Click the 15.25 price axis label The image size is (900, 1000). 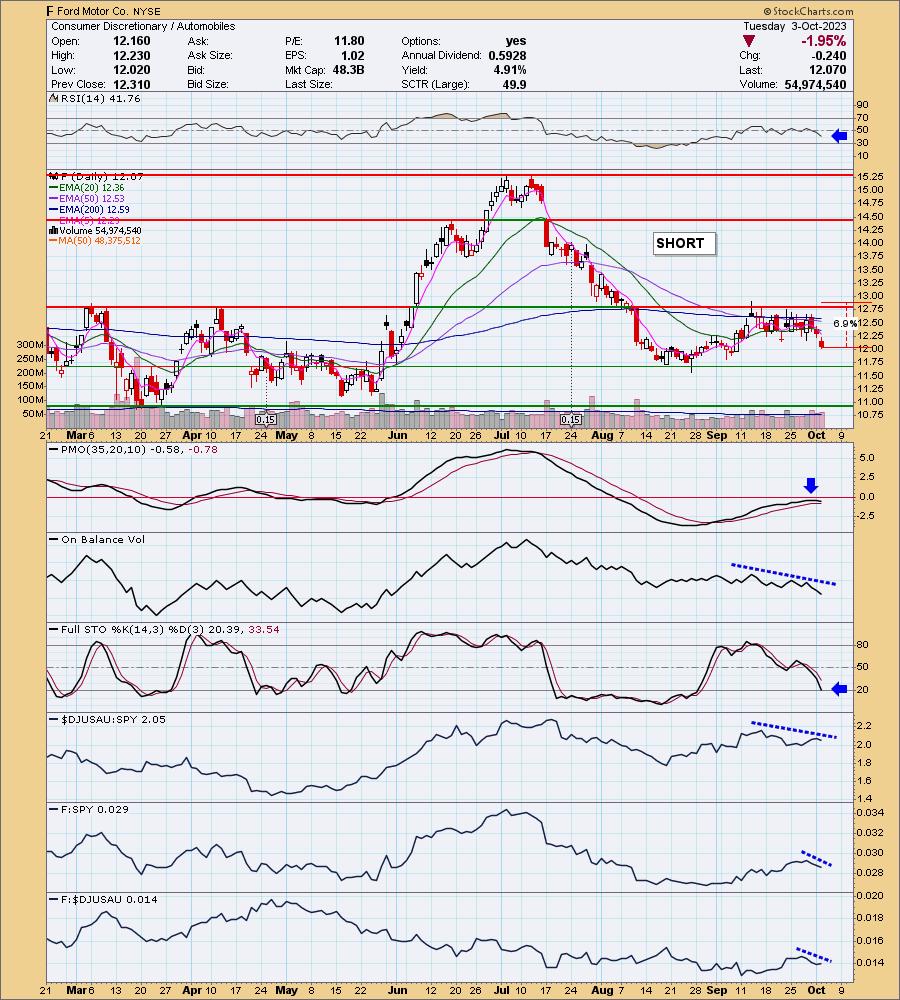tap(871, 177)
